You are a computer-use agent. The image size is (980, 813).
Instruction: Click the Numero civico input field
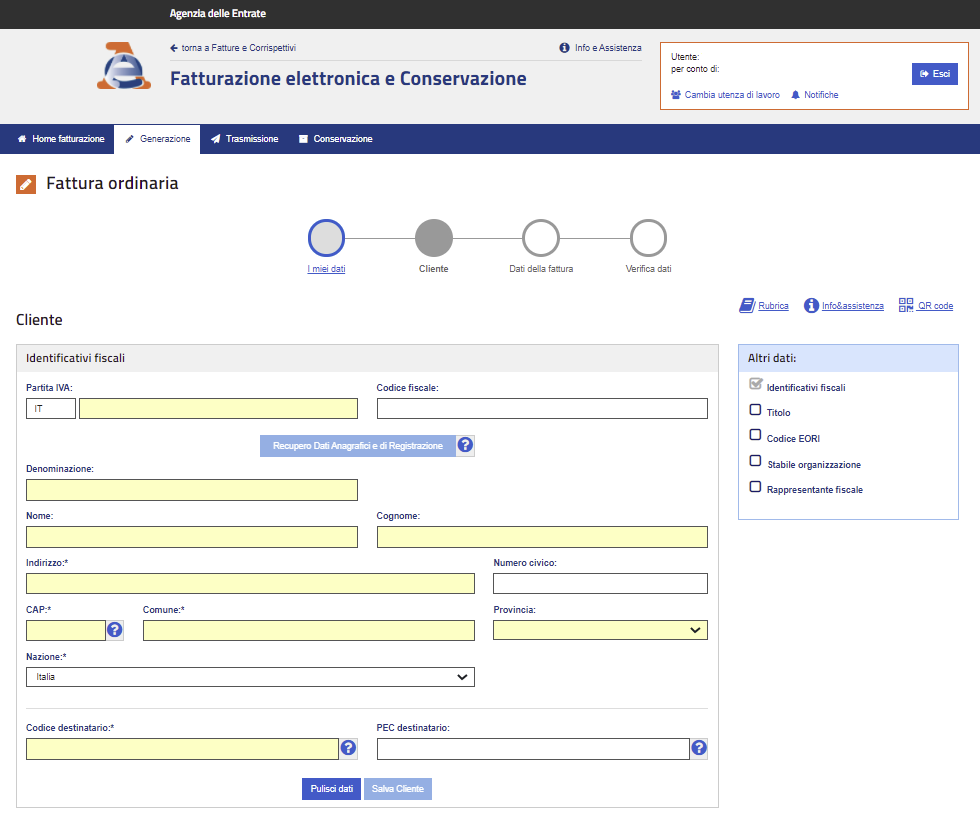(600, 584)
